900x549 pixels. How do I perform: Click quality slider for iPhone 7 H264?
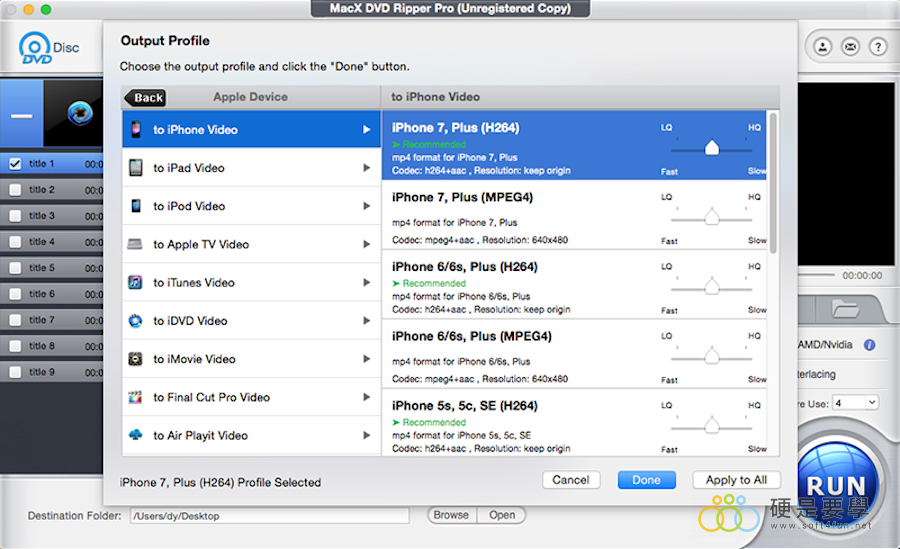tap(711, 148)
